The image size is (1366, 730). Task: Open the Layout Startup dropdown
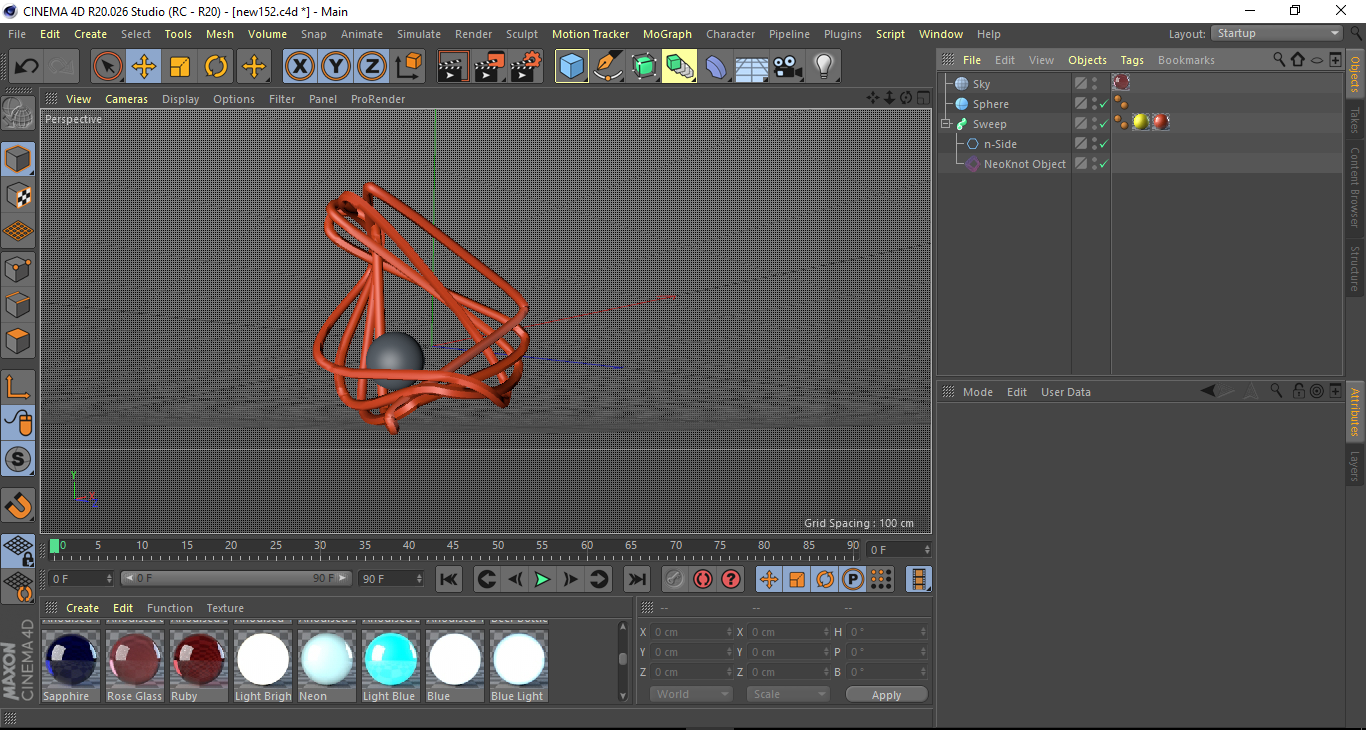(1277, 33)
